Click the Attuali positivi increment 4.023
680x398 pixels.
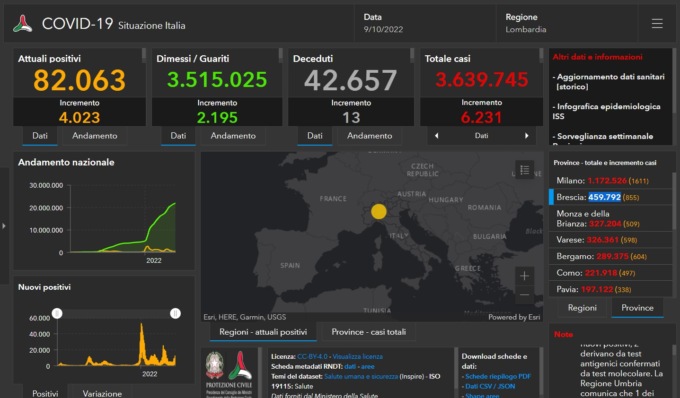point(79,117)
